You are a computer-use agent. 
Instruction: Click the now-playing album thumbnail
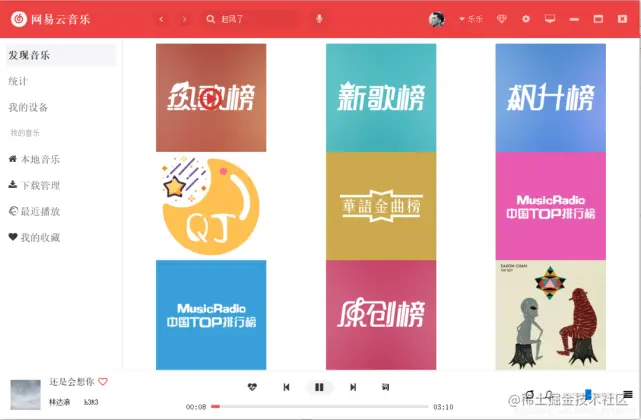coord(26,395)
